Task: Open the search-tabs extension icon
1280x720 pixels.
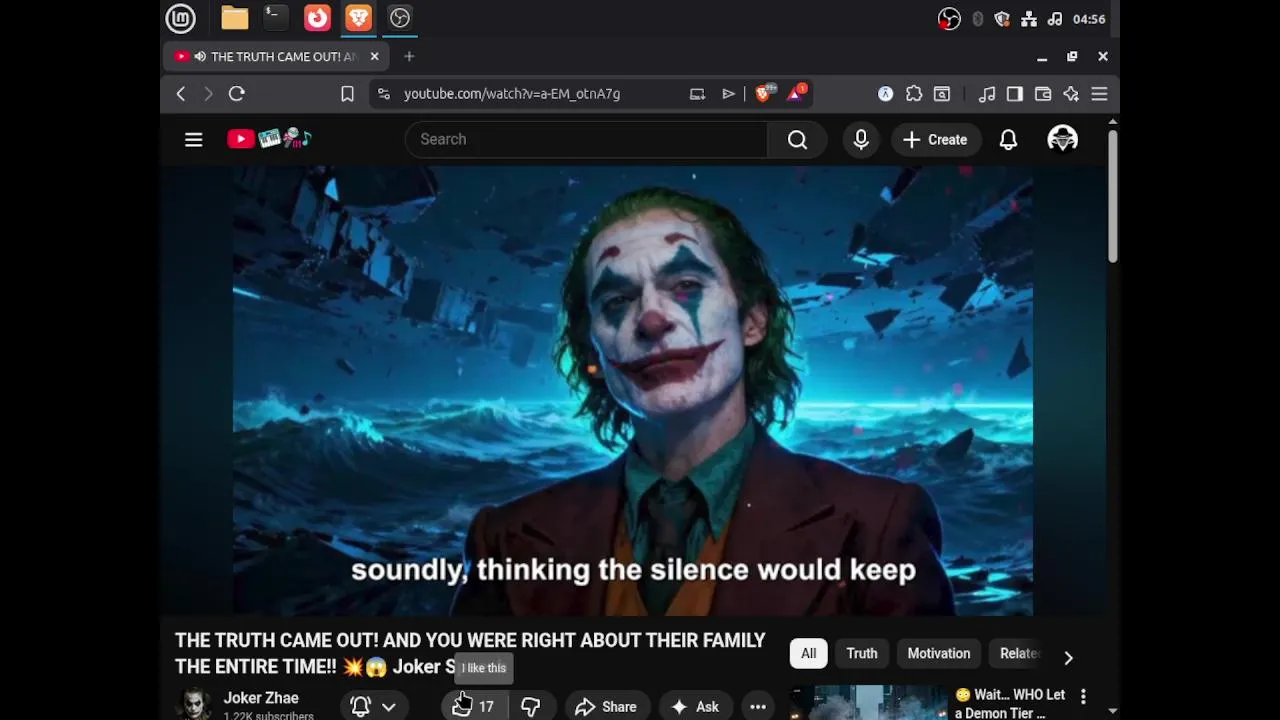Action: point(942,94)
